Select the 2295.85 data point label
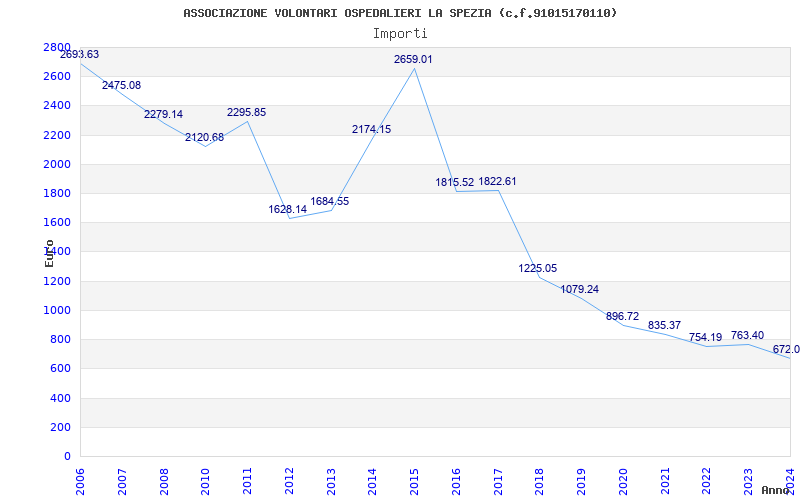 [x=246, y=113]
